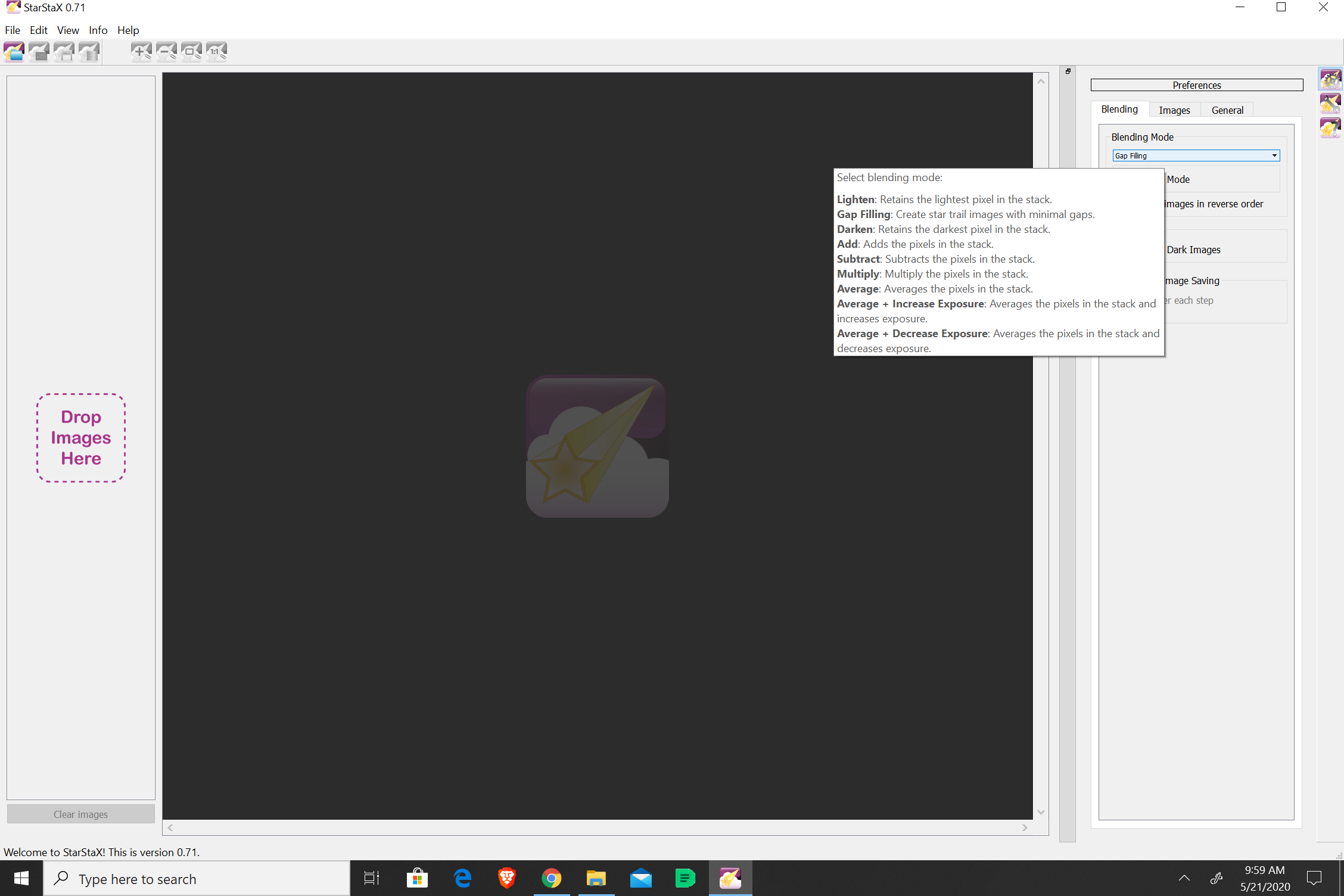
Task: Open Google Chrome from the taskbar
Action: click(x=552, y=878)
